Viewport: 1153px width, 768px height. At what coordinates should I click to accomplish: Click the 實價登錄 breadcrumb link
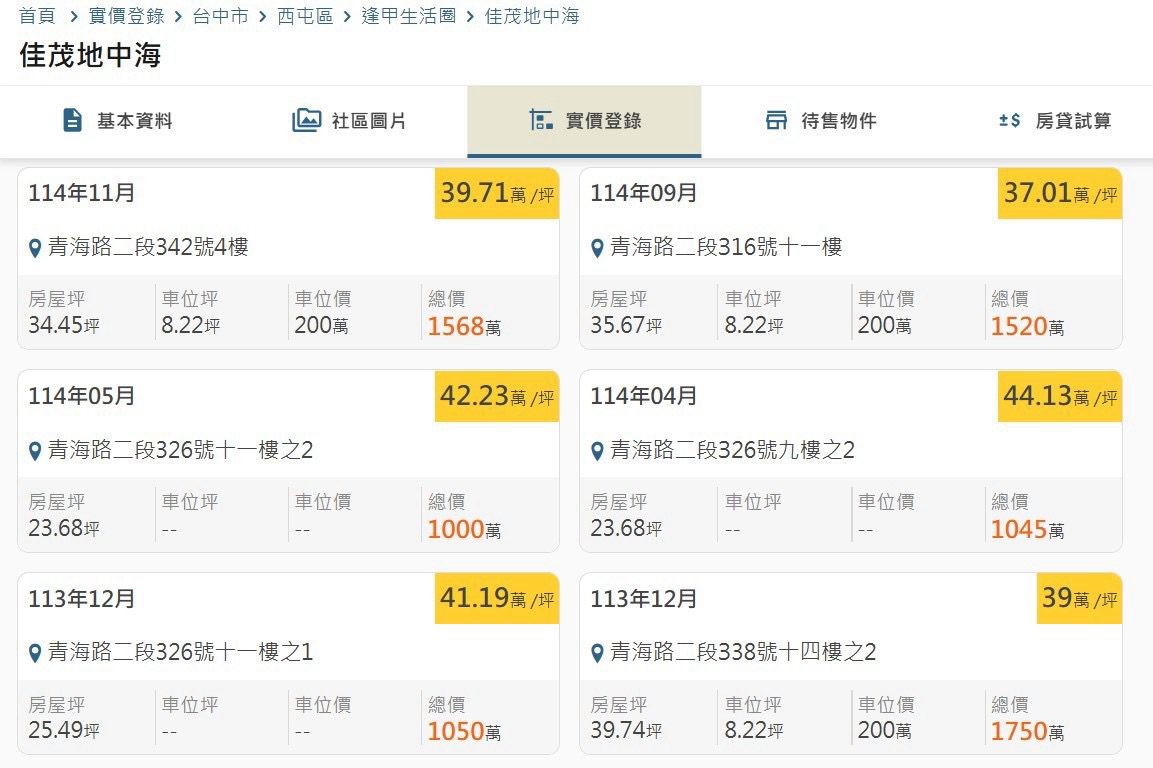pos(126,16)
